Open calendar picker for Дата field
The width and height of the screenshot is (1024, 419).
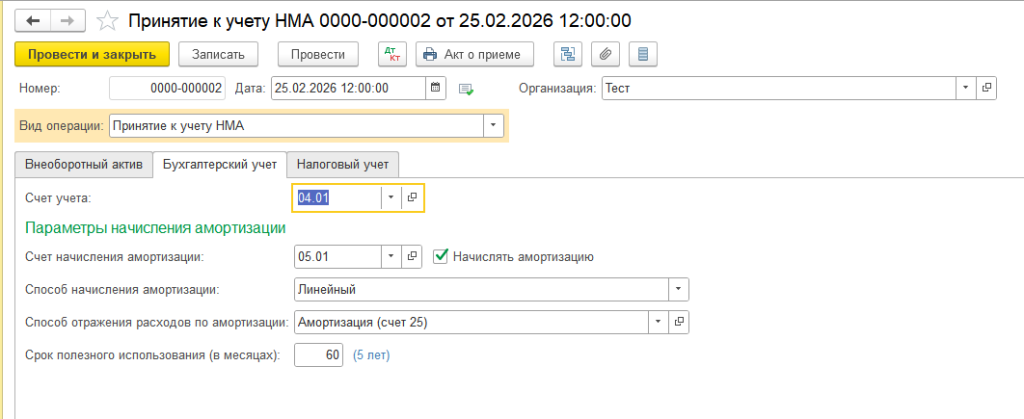tap(436, 88)
